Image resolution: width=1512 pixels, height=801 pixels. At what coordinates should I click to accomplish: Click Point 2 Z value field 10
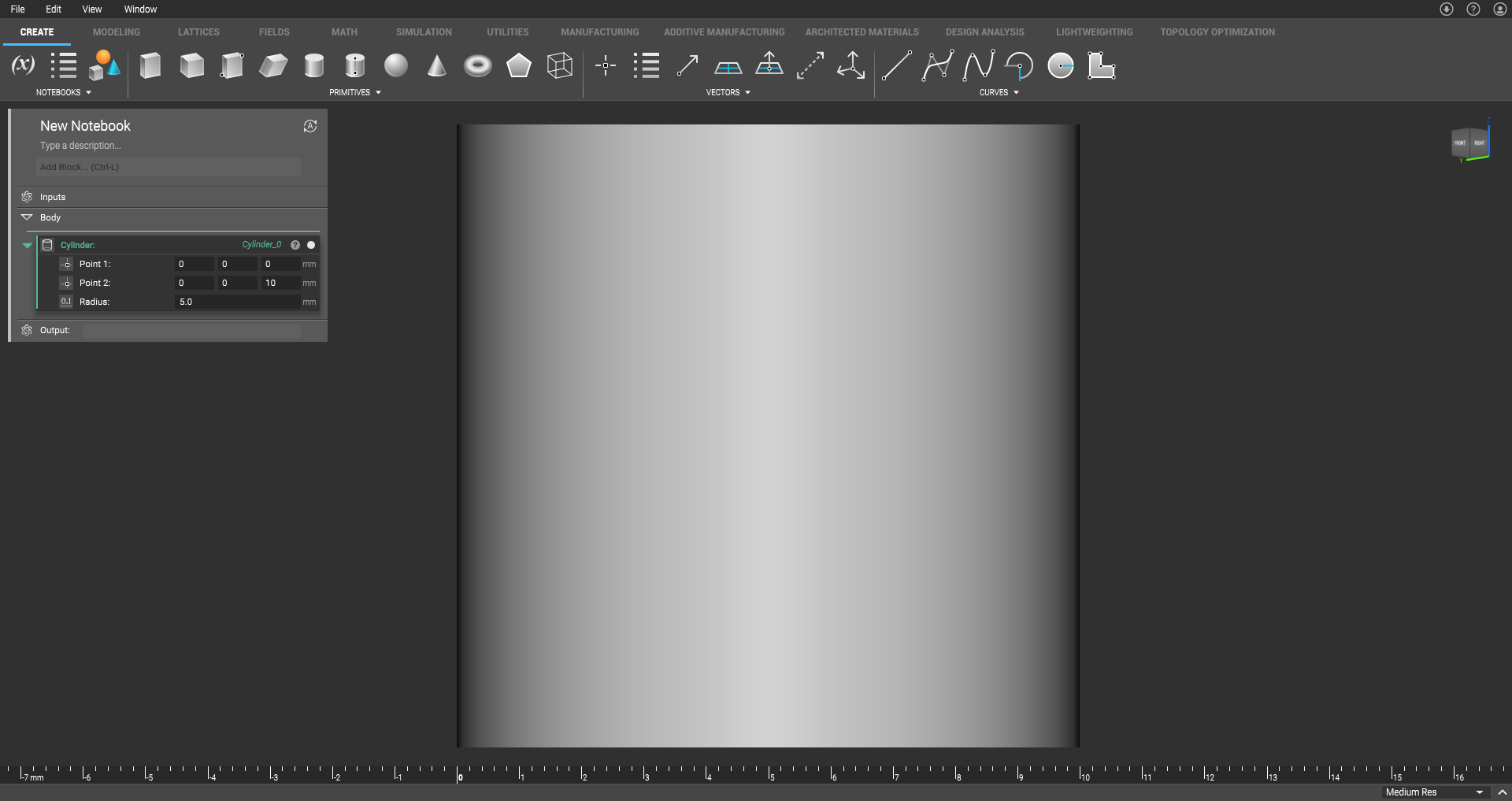click(280, 283)
